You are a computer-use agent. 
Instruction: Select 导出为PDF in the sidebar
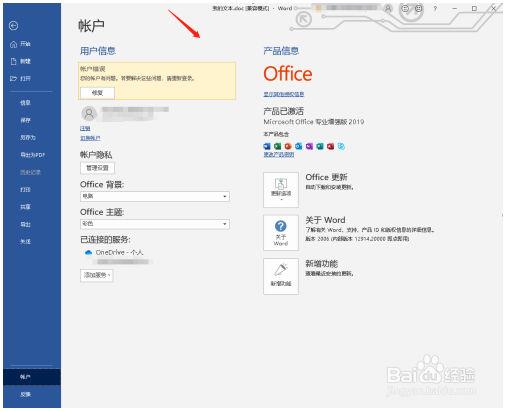pyautogui.click(x=32, y=155)
